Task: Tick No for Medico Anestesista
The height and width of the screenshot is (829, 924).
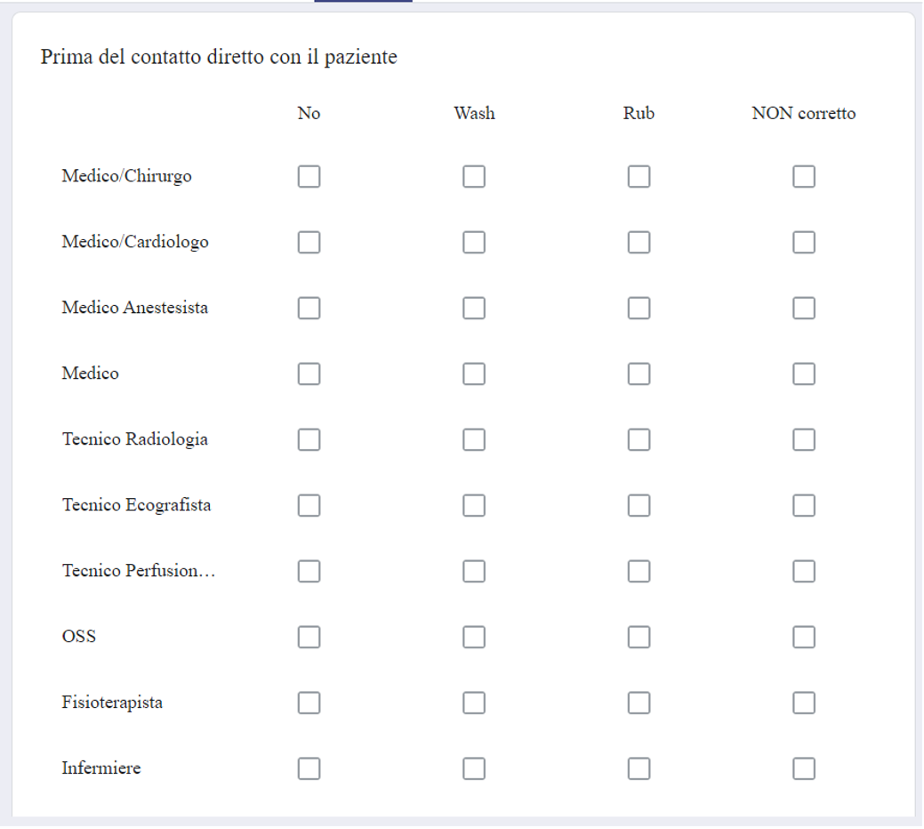Action: coord(309,308)
